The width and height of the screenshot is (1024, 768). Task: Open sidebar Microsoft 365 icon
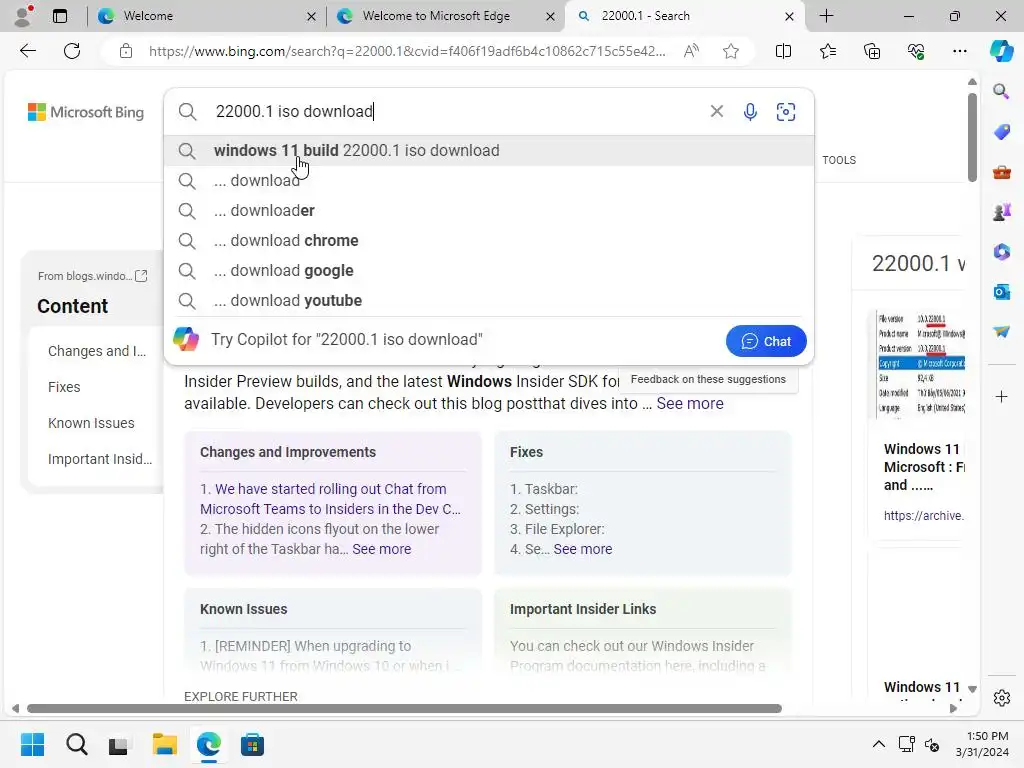[x=1001, y=252]
